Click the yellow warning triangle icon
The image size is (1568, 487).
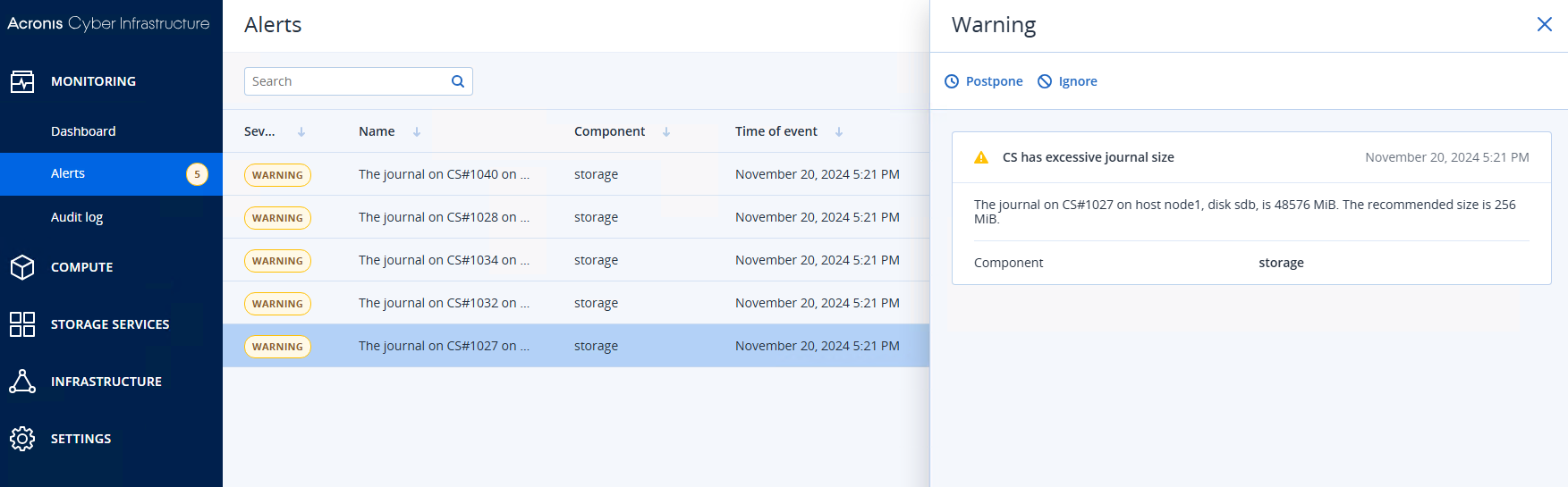click(x=981, y=157)
